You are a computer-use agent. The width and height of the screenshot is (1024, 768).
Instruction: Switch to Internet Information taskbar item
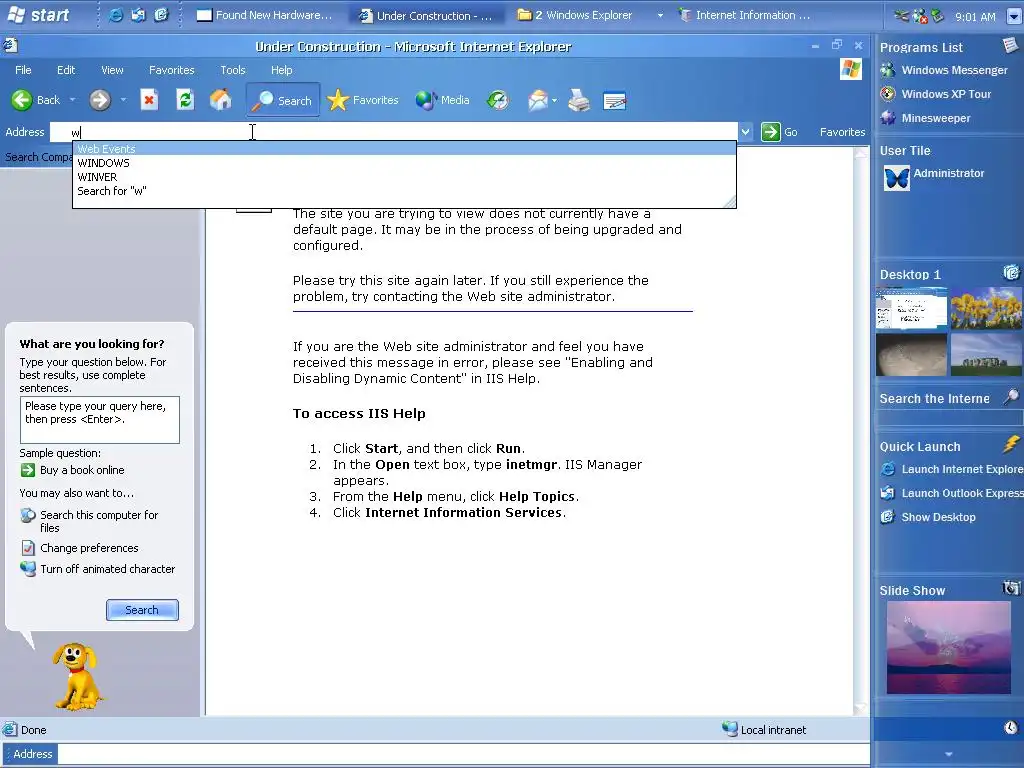(744, 15)
